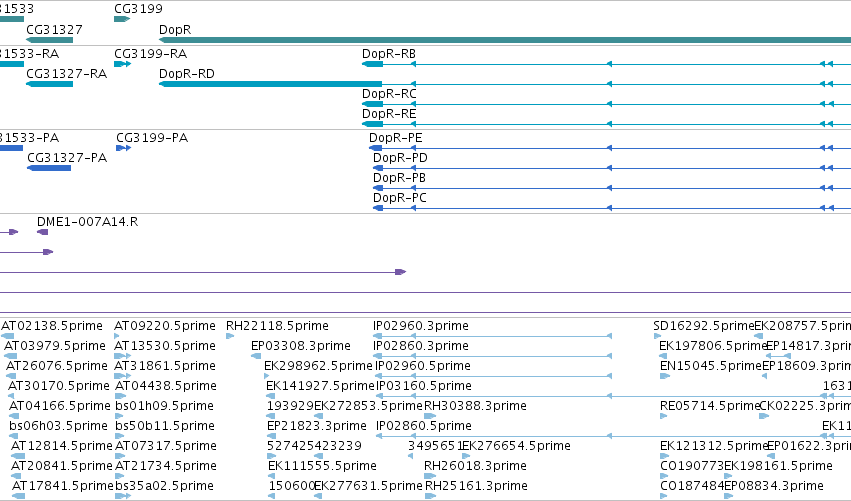
Task: Select the CG31327-PA protein bar
Action: [x=49, y=168]
